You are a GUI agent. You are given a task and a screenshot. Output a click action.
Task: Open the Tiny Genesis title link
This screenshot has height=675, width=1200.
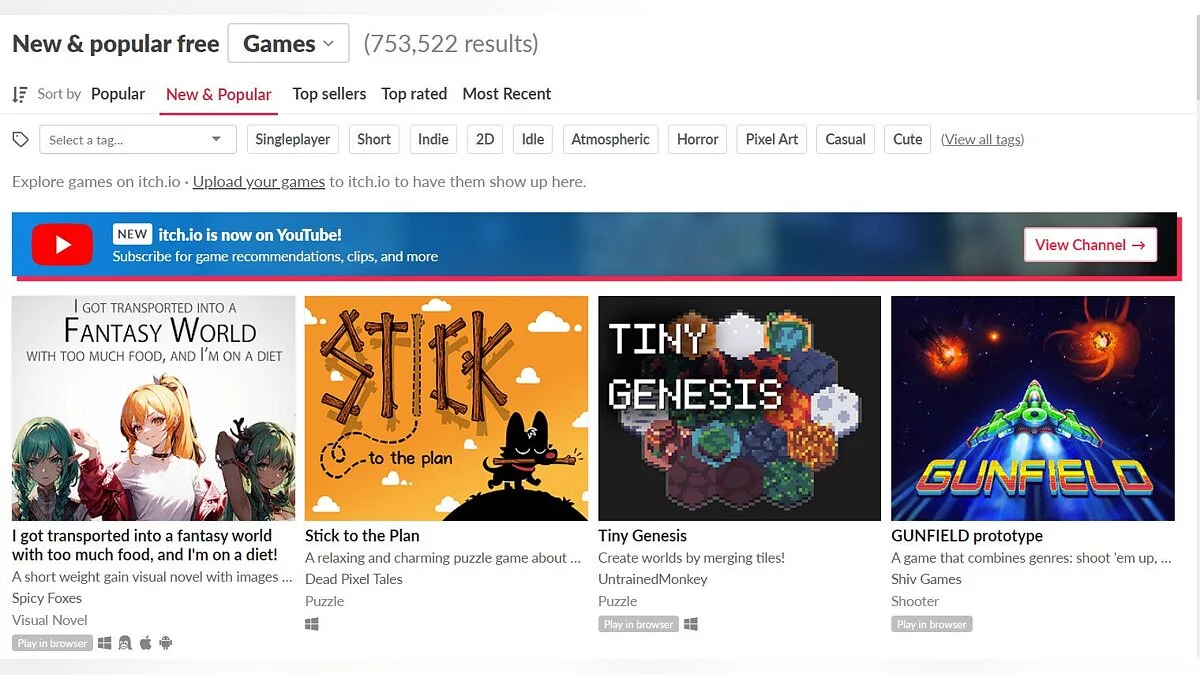pyautogui.click(x=642, y=536)
